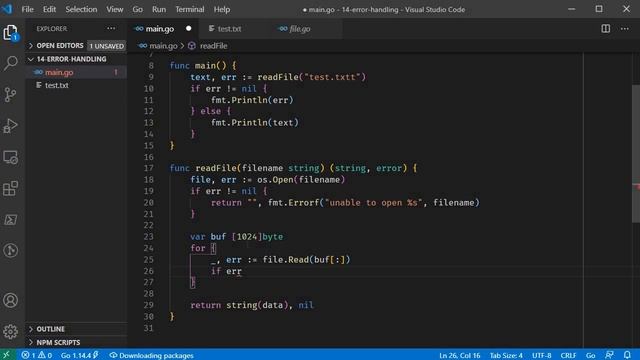Click the editor vertical scrollbar

[x=636, y=153]
